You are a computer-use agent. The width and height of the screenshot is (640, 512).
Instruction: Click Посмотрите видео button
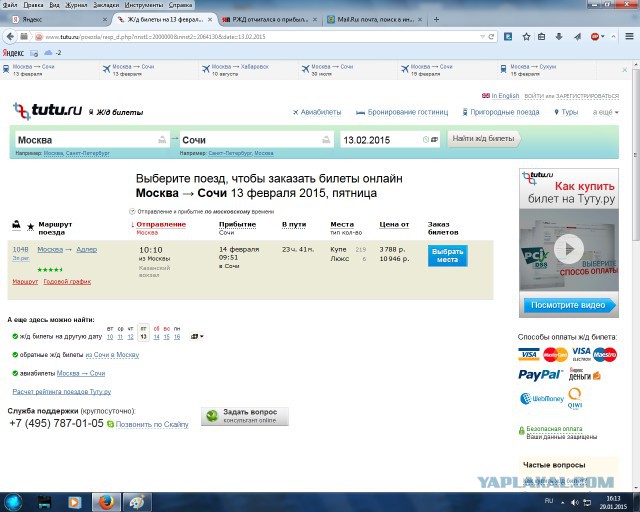pos(569,305)
